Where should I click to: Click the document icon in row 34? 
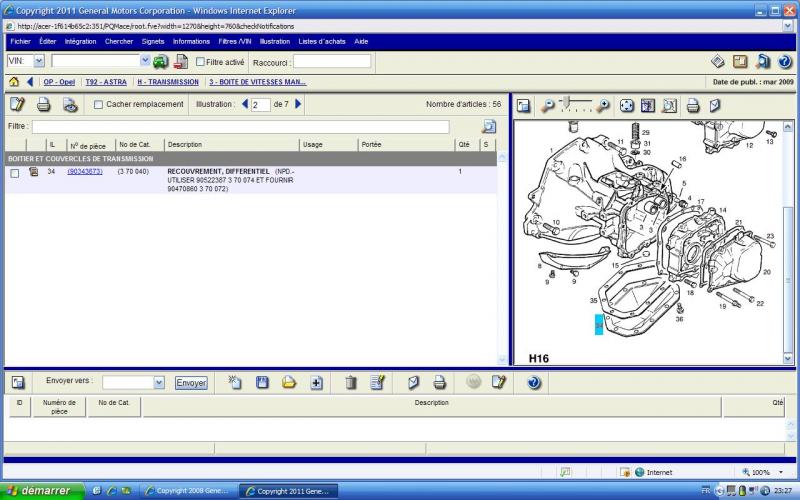(x=34, y=171)
